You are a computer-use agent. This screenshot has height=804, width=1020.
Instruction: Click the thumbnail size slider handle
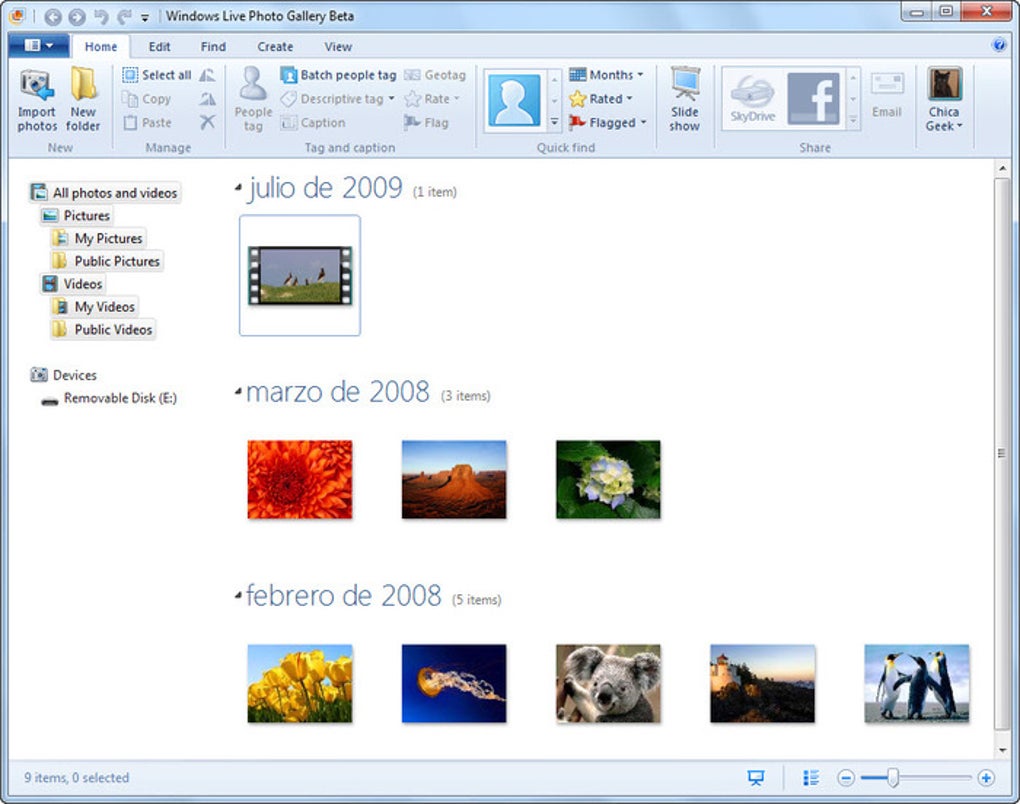(893, 777)
